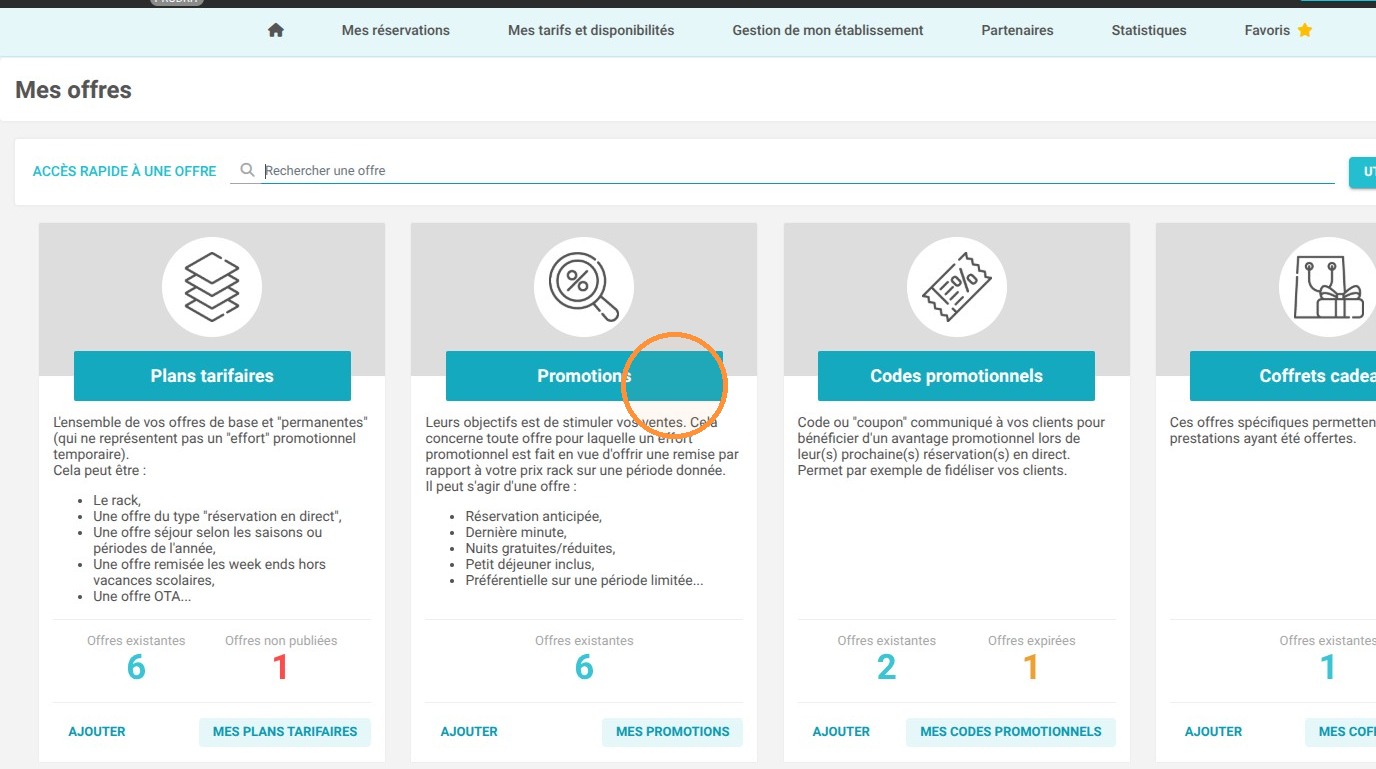This screenshot has width=1376, height=769.
Task: Click AJOUTER under the Promotions card
Action: [469, 732]
